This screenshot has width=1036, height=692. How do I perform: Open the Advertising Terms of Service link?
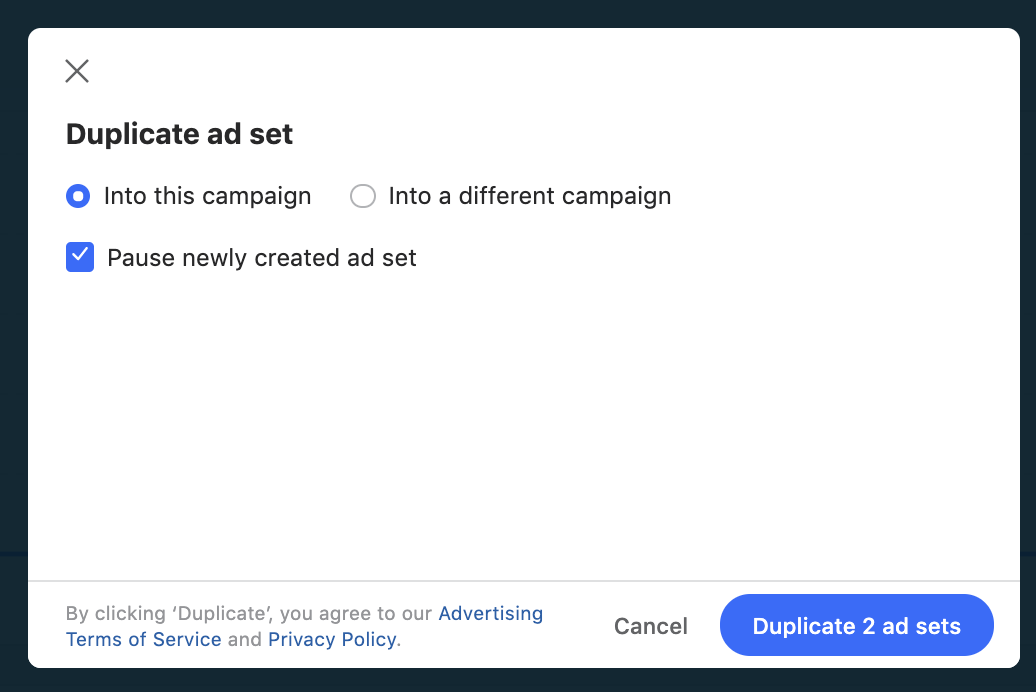click(490, 613)
